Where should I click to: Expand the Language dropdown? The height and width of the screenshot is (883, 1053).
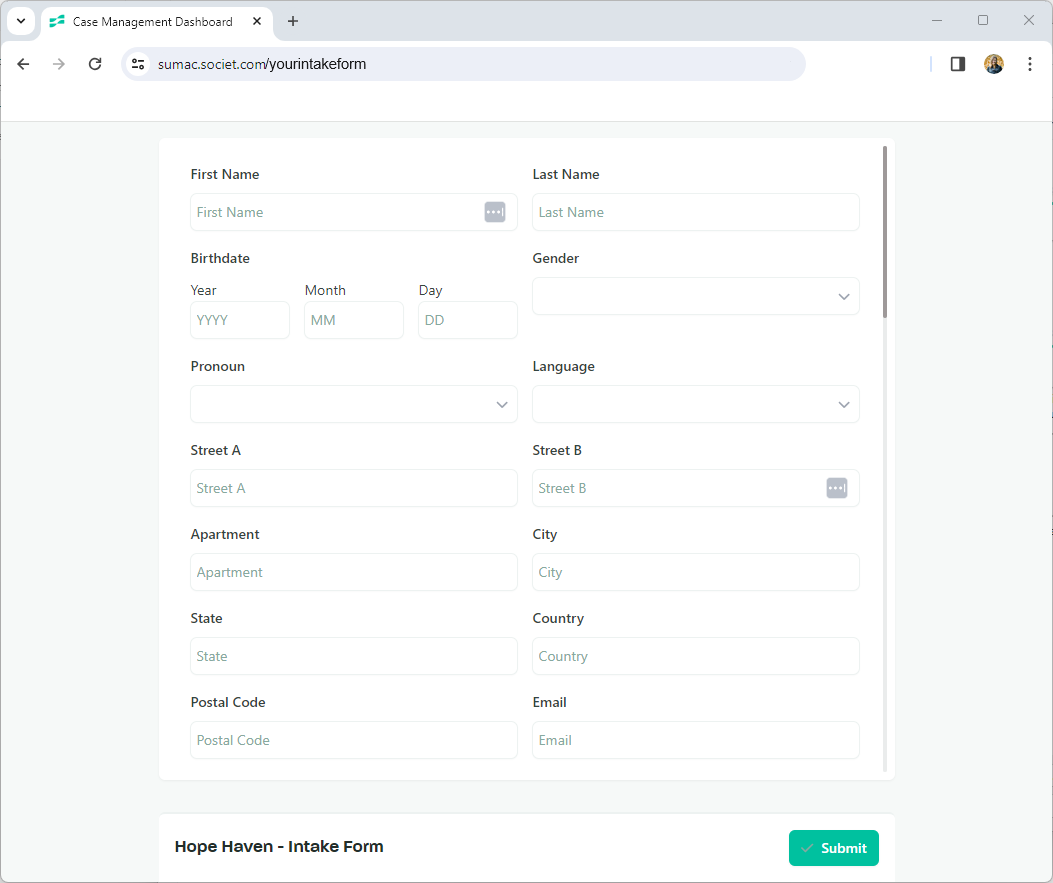click(696, 404)
